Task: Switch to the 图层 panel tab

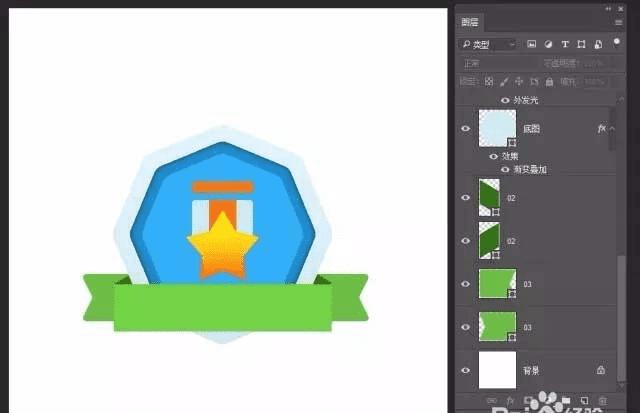Action: point(470,22)
